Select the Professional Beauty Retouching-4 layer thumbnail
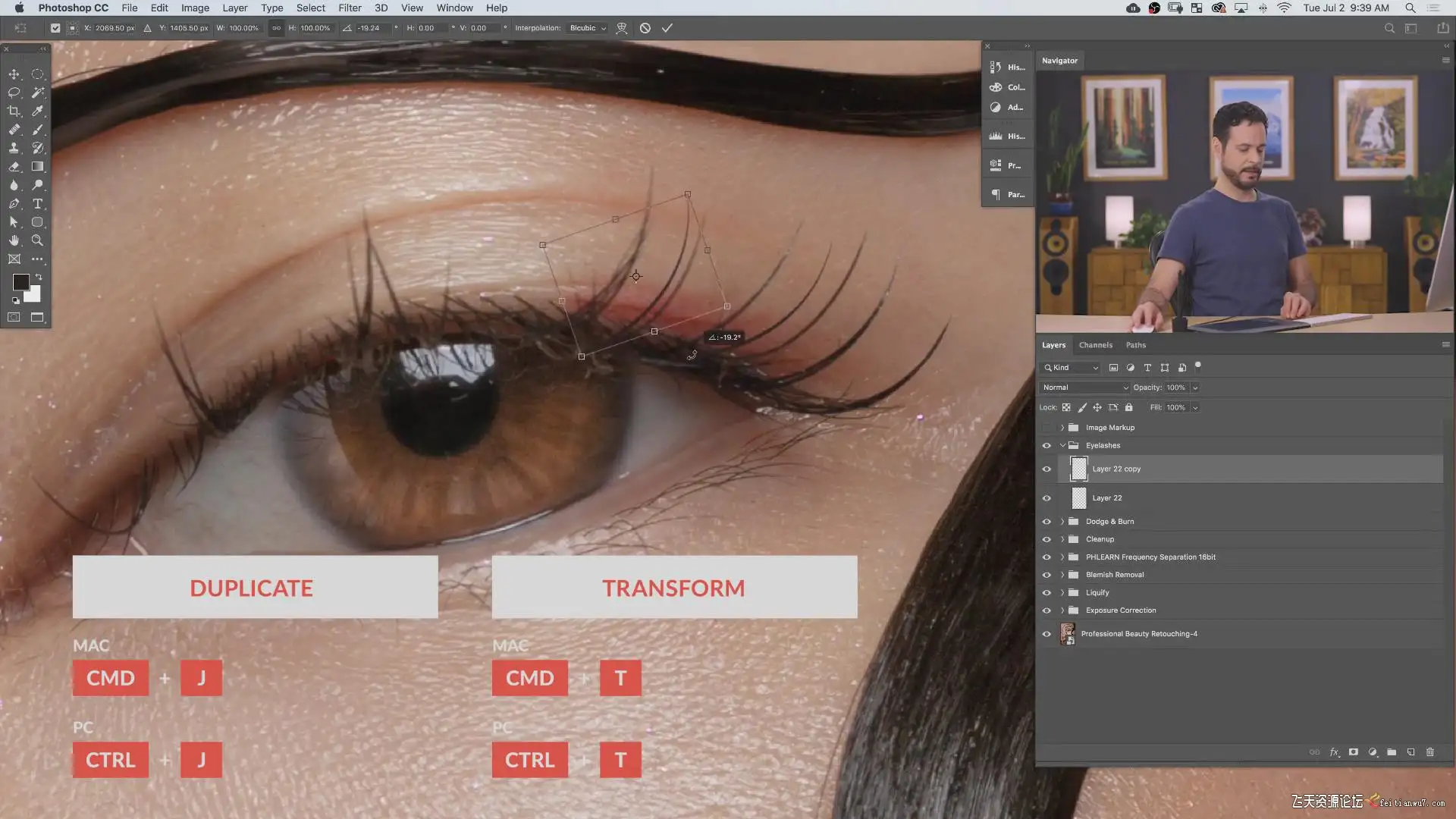Viewport: 1456px width, 819px height. tap(1068, 634)
